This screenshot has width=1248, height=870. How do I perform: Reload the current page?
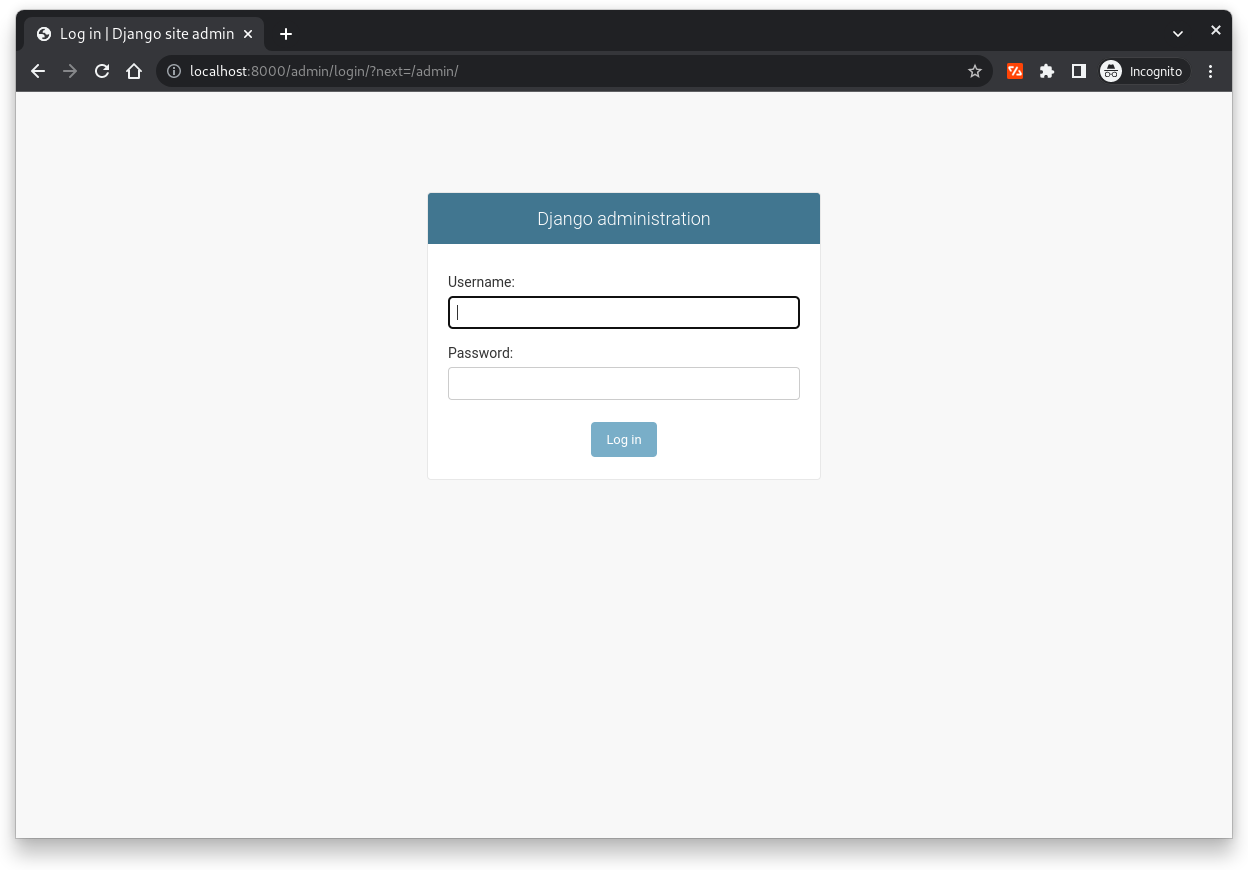point(102,71)
